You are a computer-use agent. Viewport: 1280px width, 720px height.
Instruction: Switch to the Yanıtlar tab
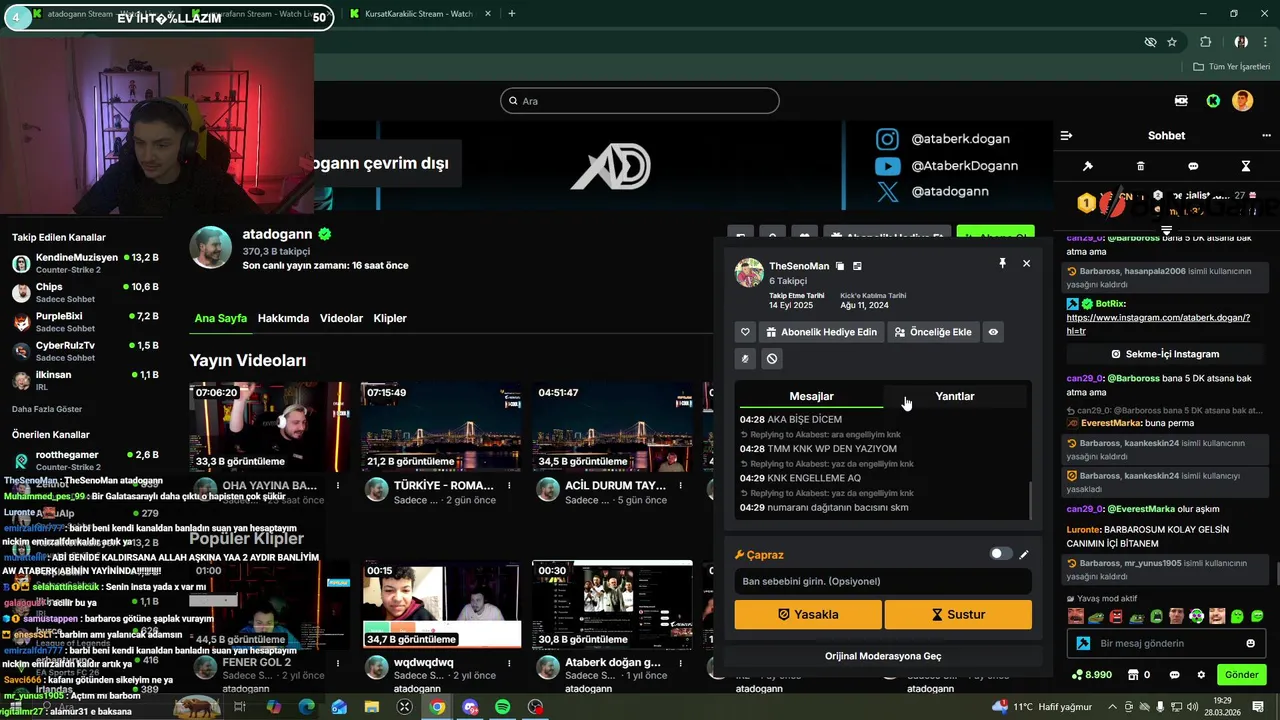point(955,396)
